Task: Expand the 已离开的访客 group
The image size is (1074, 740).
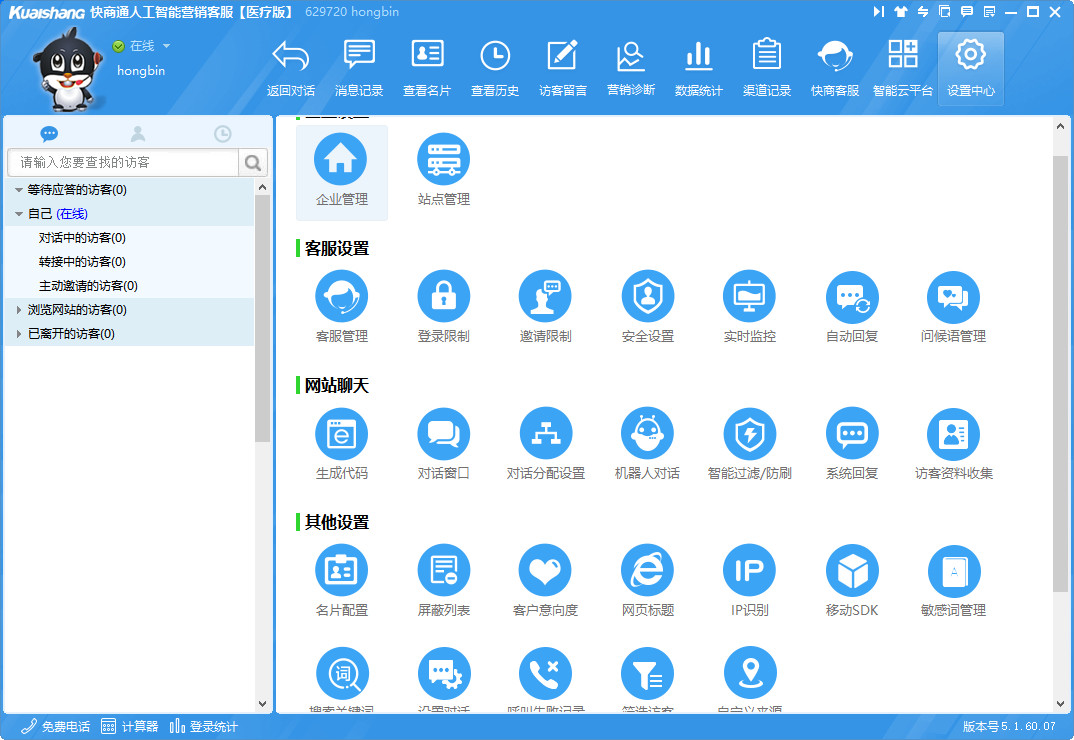Action: coord(19,334)
